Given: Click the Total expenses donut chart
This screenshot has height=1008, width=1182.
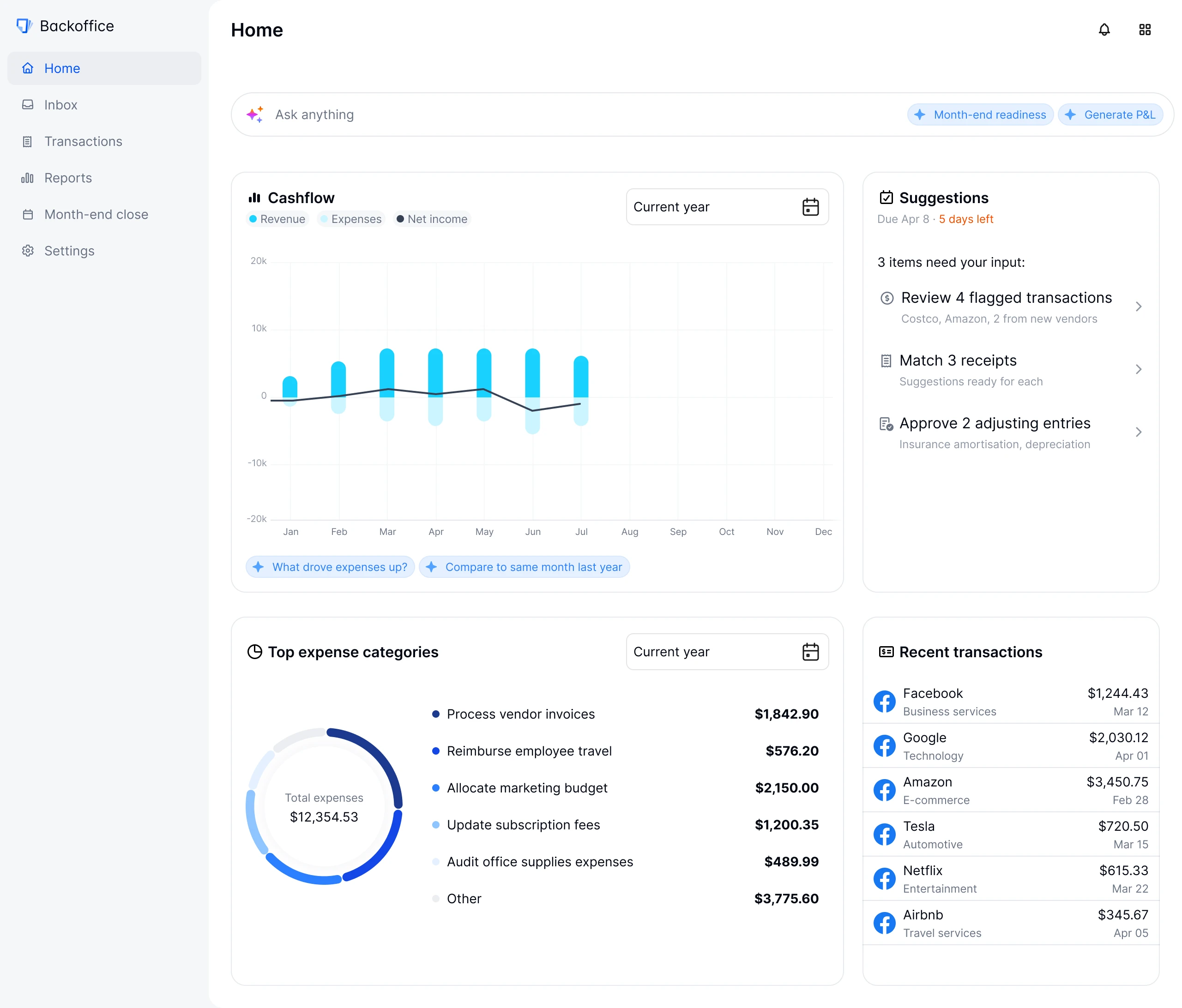Looking at the screenshot, I should tap(324, 806).
